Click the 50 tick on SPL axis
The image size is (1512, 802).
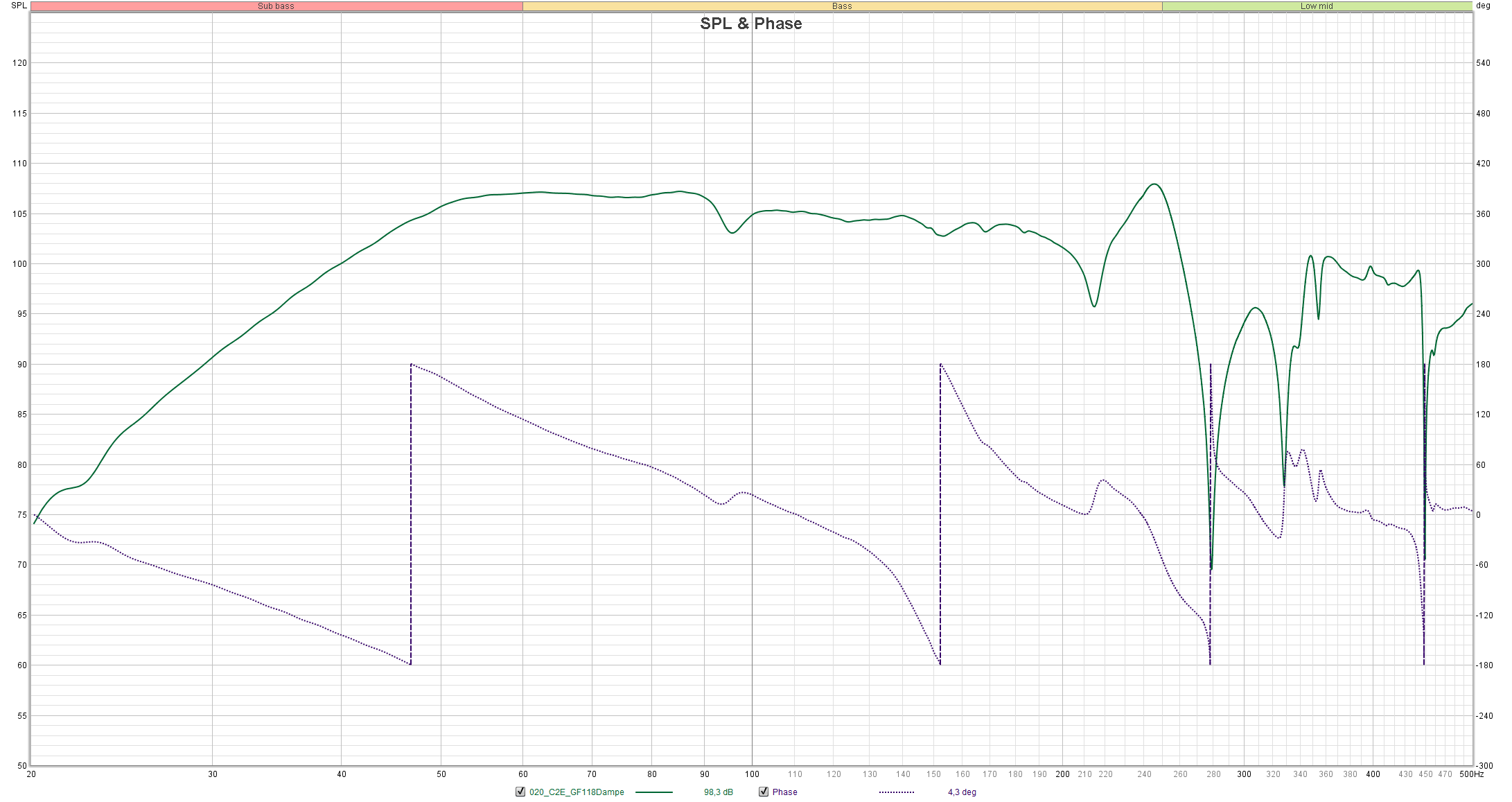22,766
